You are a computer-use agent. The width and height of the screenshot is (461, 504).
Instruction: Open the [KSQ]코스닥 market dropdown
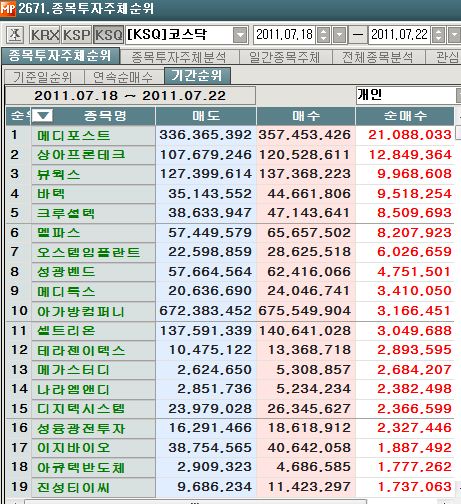pyautogui.click(x=240, y=35)
